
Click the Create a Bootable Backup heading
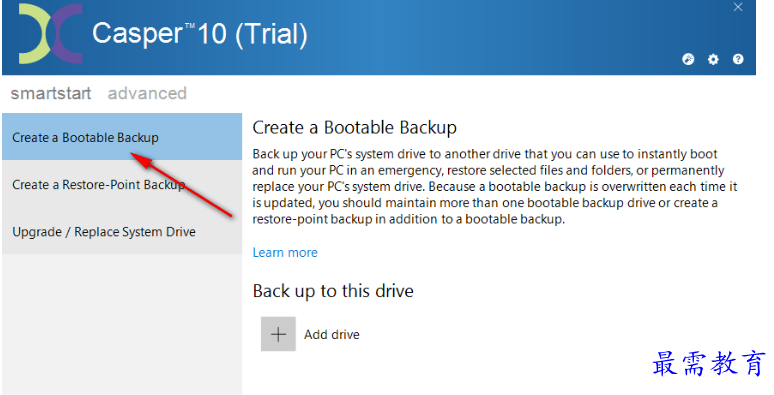coord(354,128)
